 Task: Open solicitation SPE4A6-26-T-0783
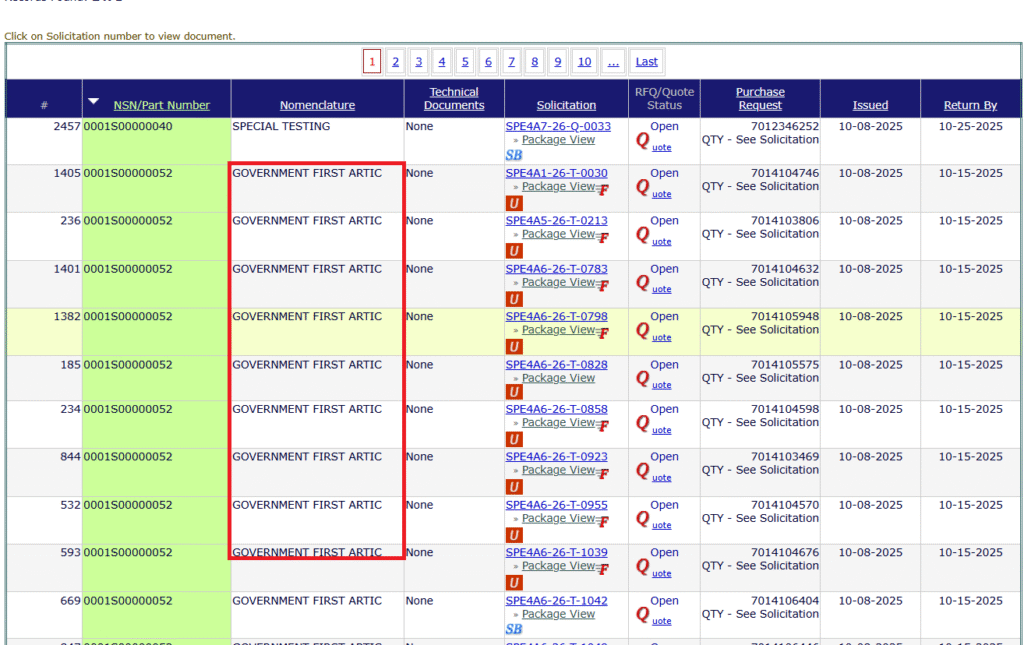pos(556,269)
